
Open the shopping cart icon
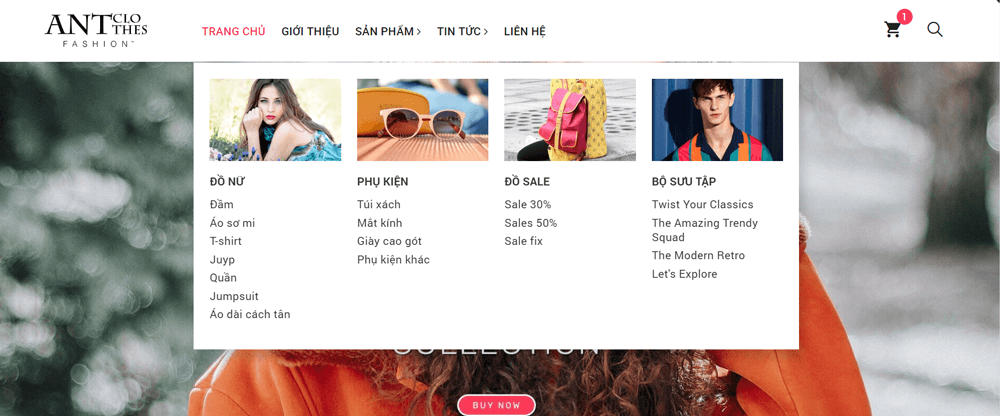892,30
